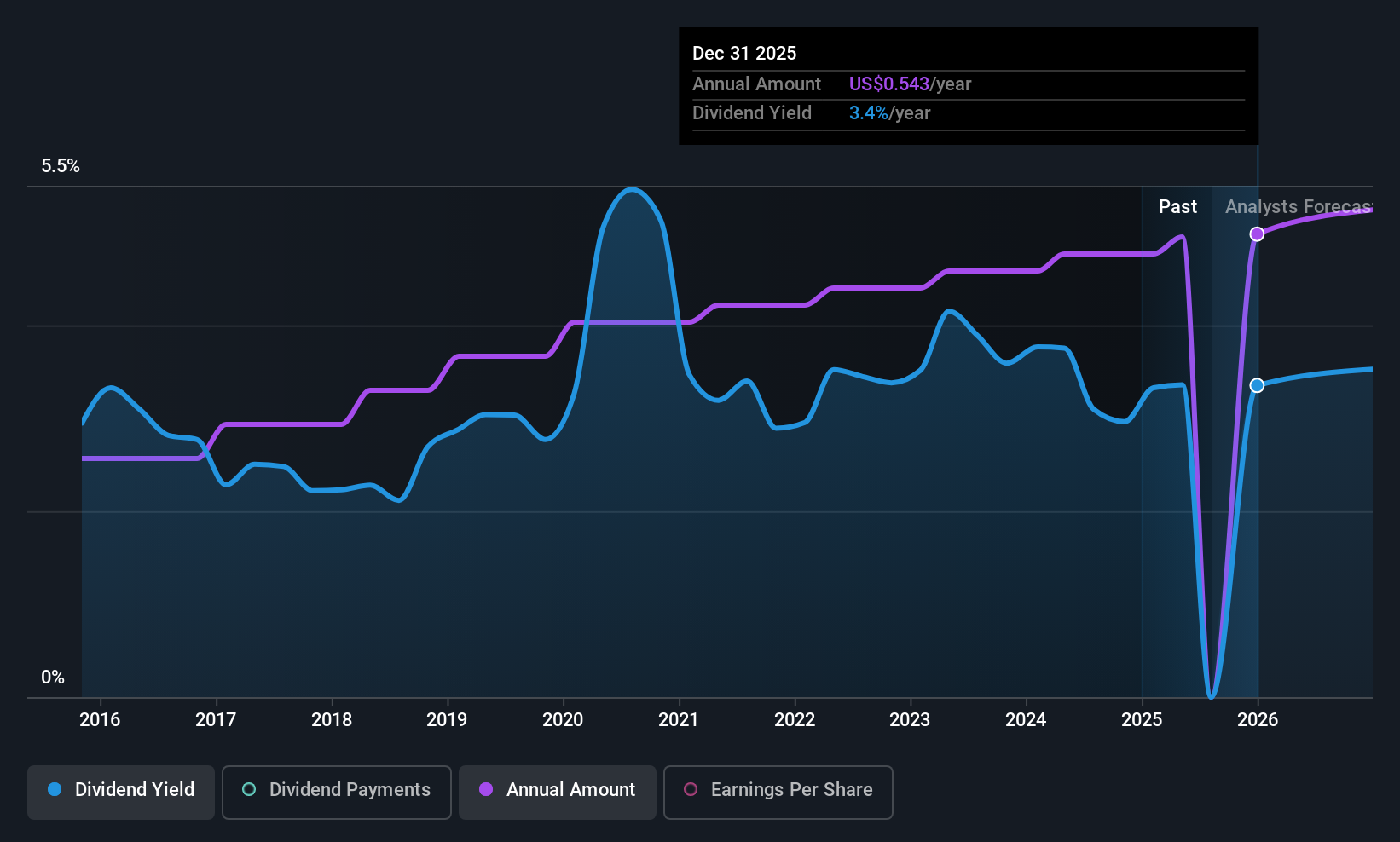Click the 2026 x-axis label
The height and width of the screenshot is (842, 1400).
point(1258,720)
